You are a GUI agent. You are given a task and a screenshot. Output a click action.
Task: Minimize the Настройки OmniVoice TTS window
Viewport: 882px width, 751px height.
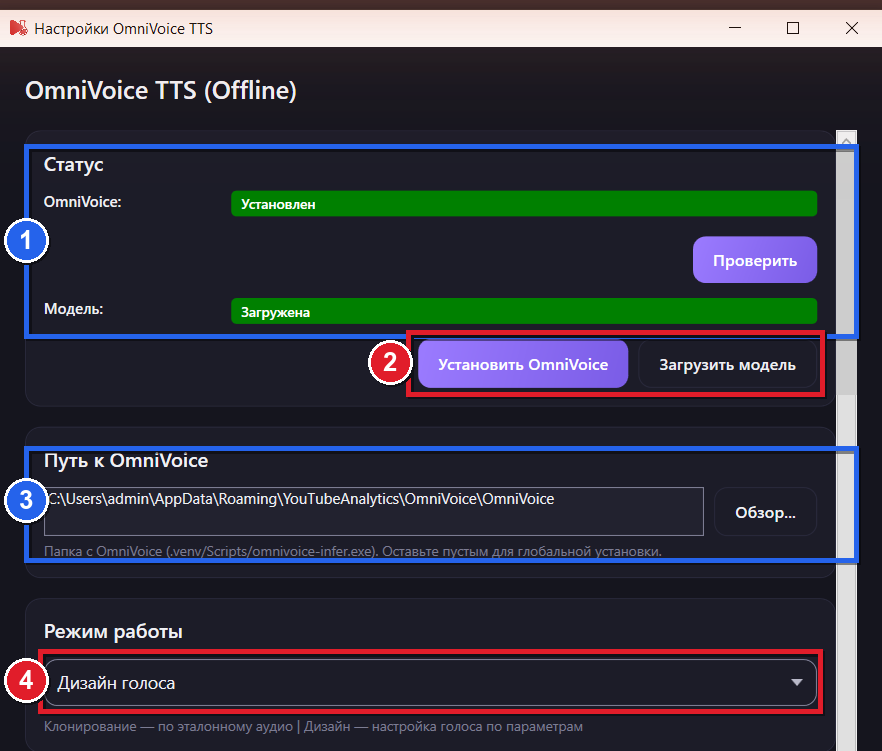click(735, 28)
